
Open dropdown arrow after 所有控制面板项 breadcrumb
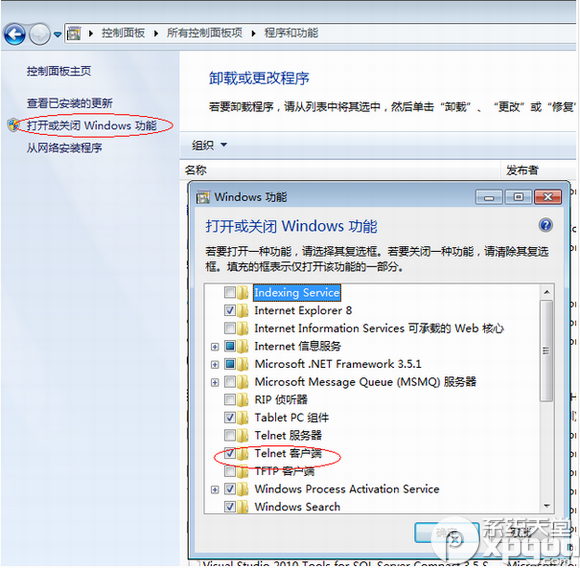pos(253,33)
